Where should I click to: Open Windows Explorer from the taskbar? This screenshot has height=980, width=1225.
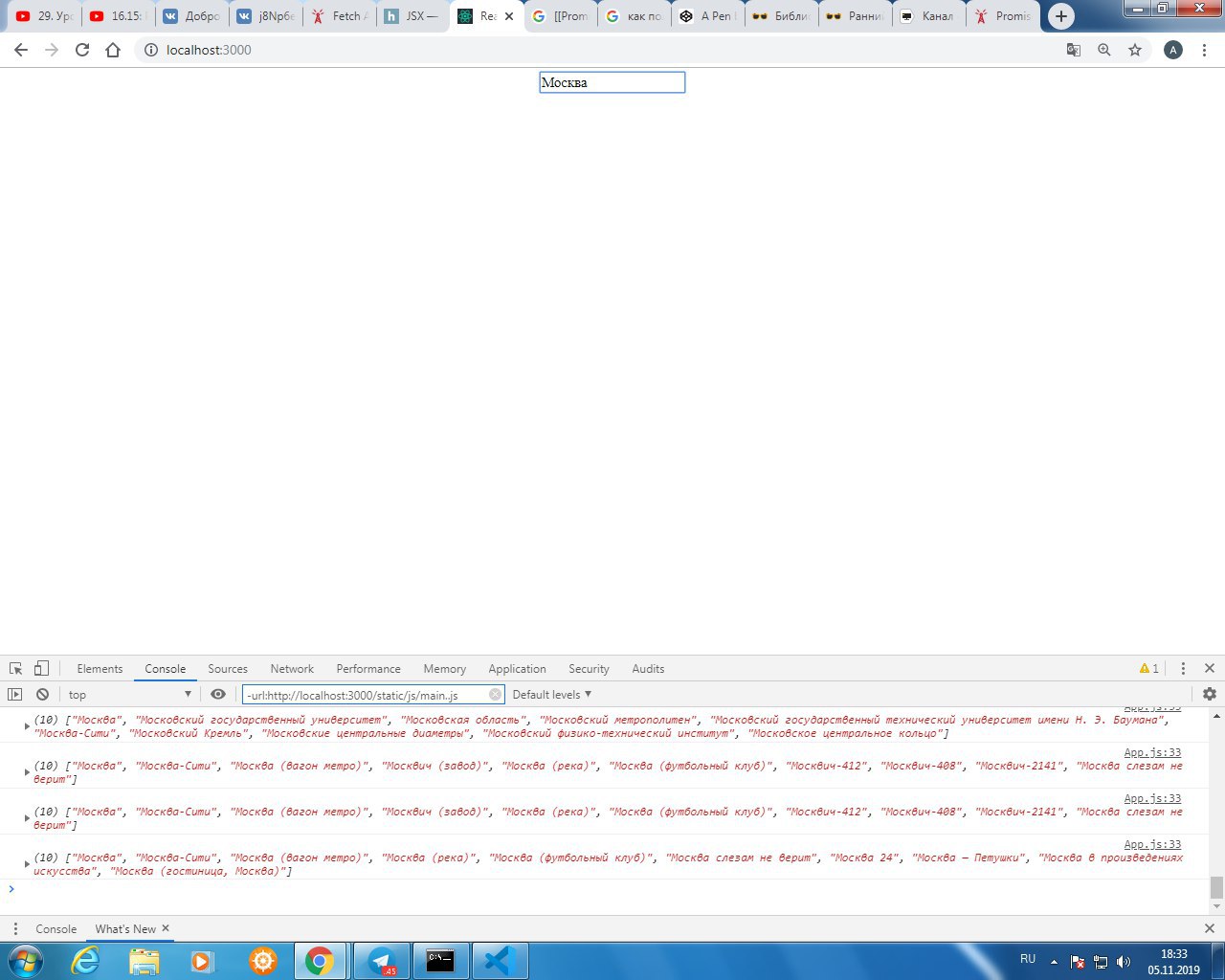(144, 960)
